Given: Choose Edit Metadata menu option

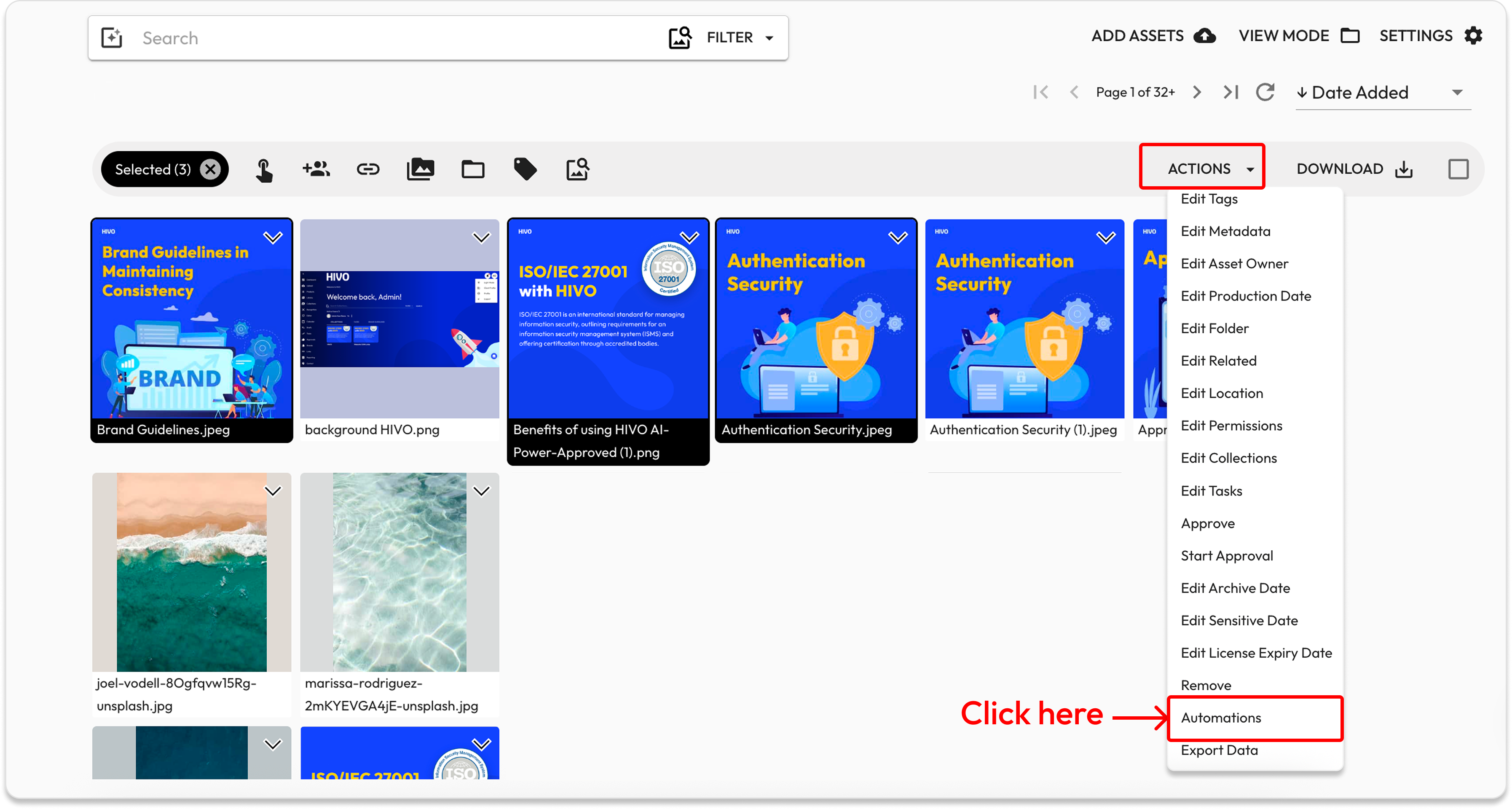Looking at the screenshot, I should [x=1225, y=231].
